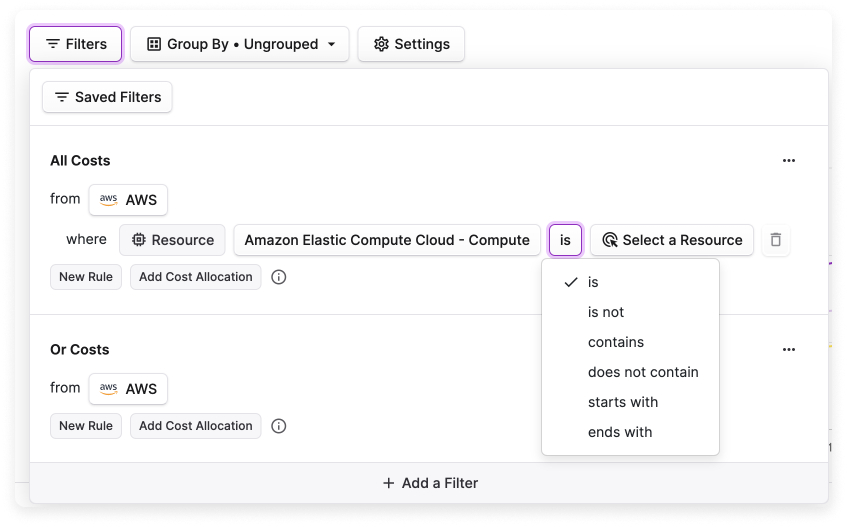Viewport: 847px width, 527px height.
Task: Choose the 'ends with' operator option
Action: point(630,432)
